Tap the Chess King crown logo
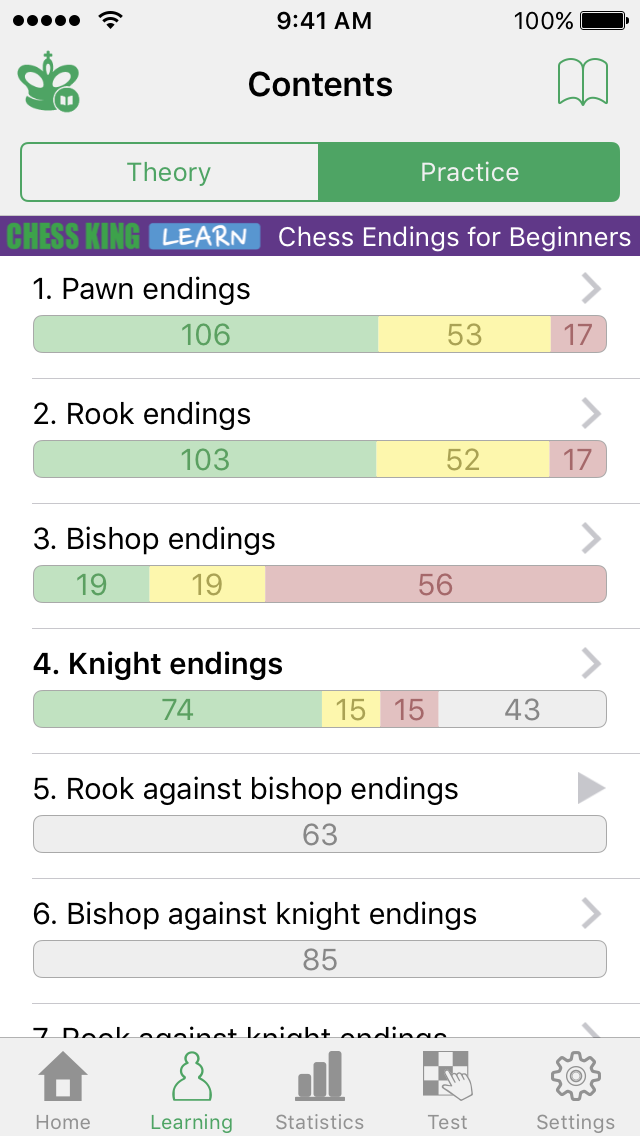 [x=49, y=82]
